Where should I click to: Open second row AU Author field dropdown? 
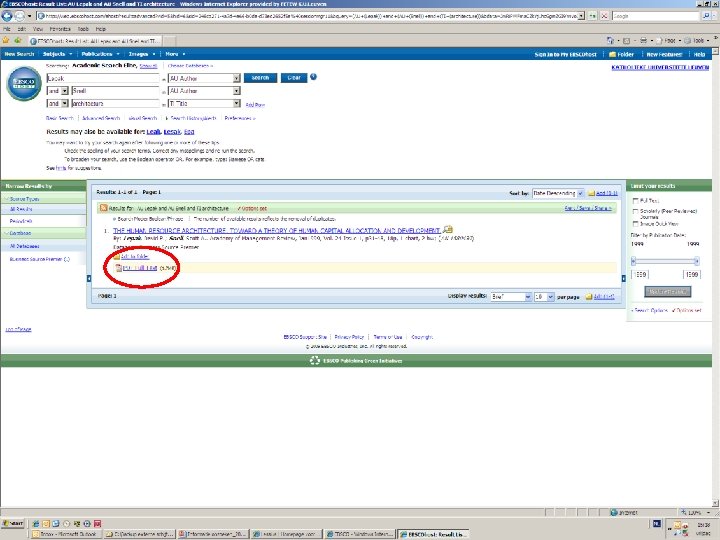click(236, 91)
